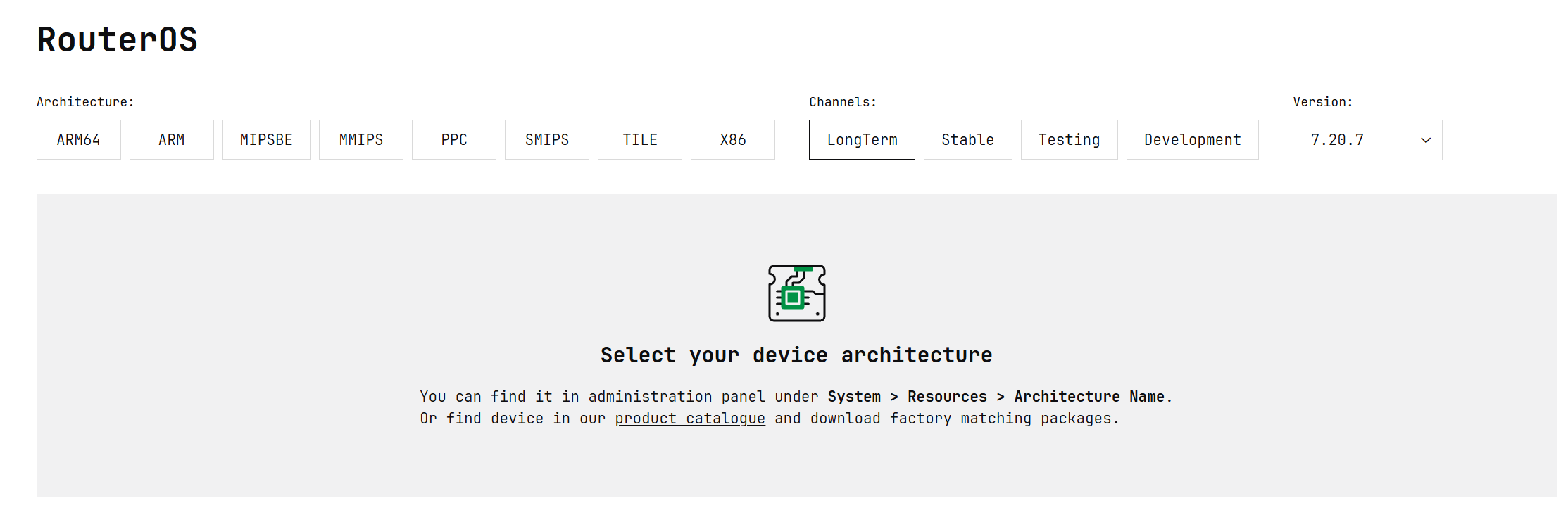Click the green circuit board icon

click(x=796, y=293)
